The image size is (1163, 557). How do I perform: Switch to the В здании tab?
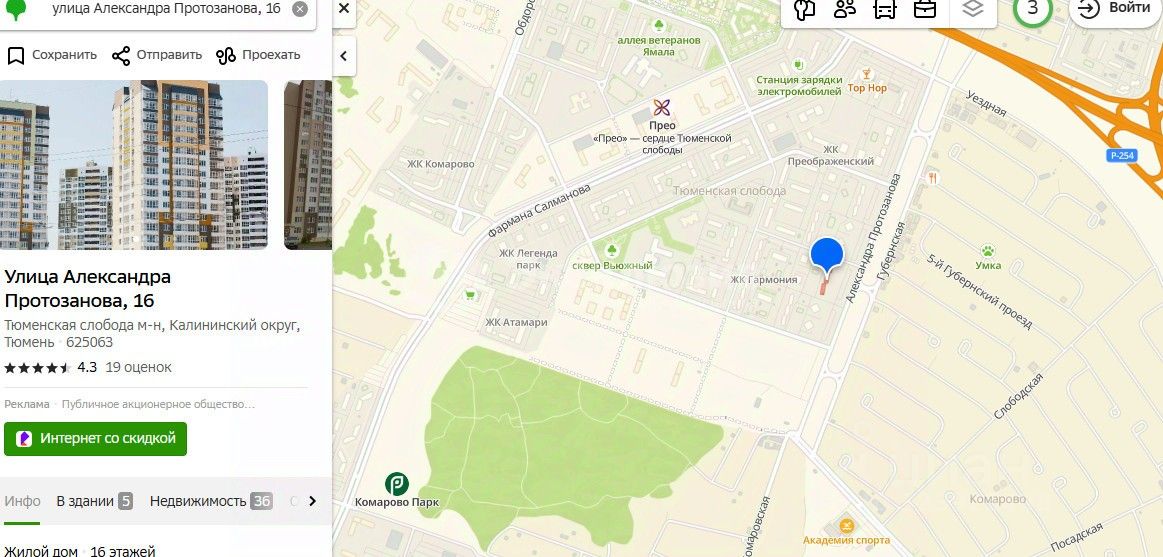click(x=94, y=501)
